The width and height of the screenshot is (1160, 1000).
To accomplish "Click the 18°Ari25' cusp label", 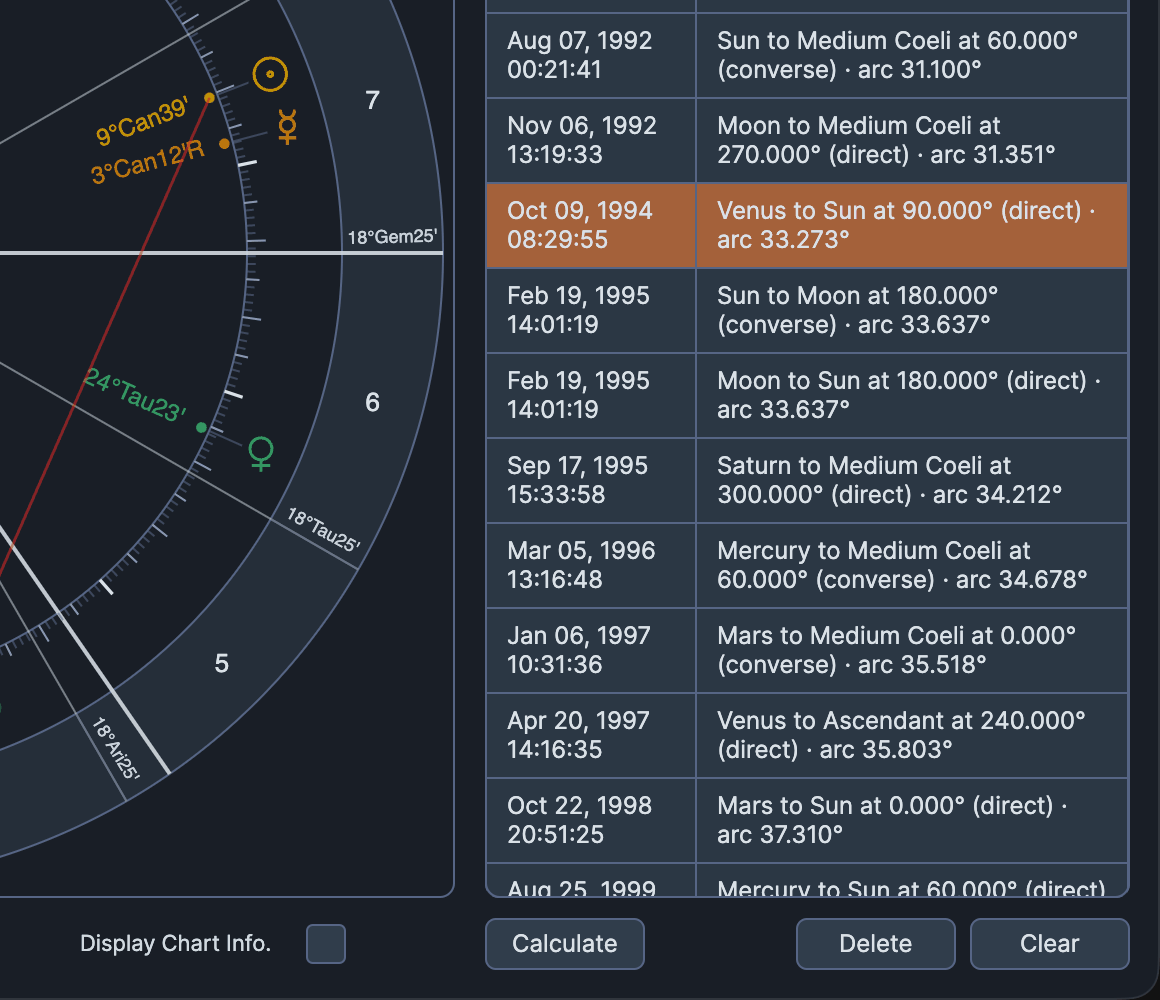I will (x=116, y=748).
